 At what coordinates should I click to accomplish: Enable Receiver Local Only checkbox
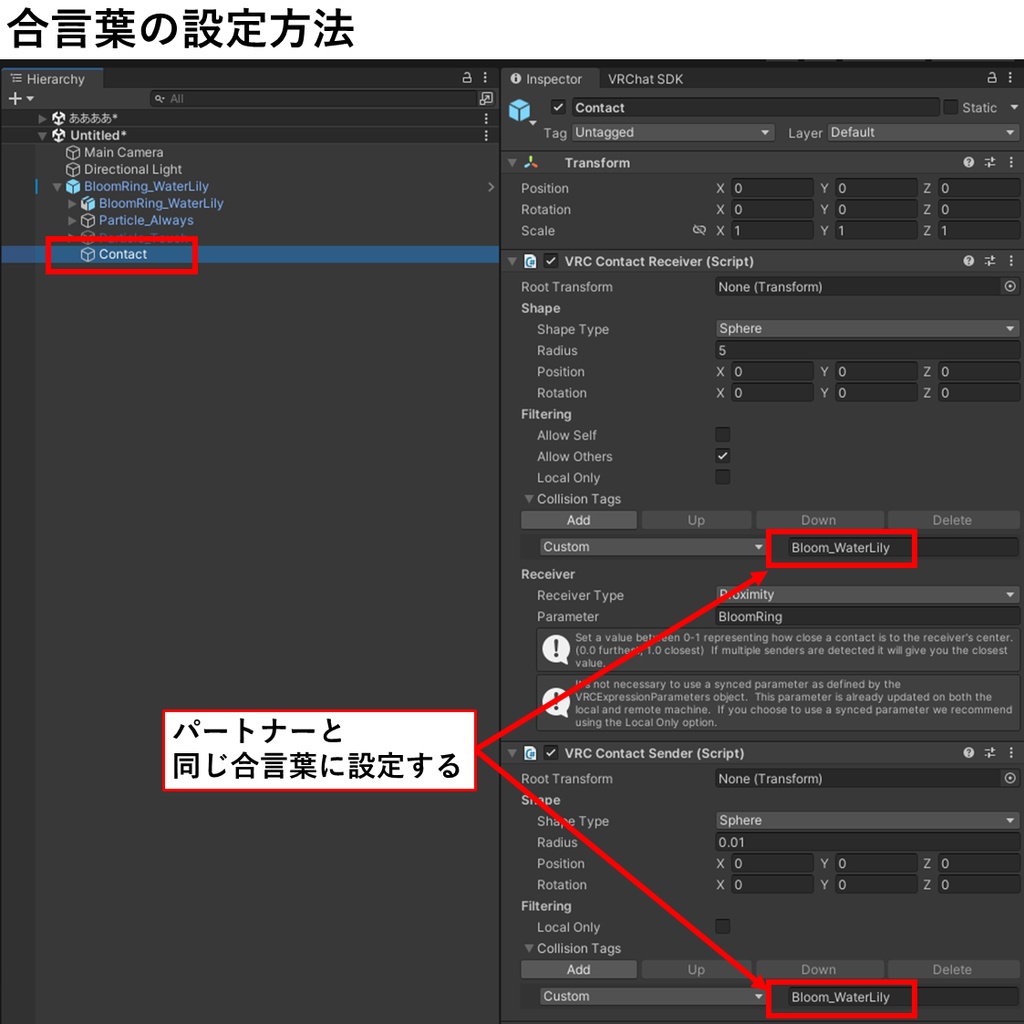722,477
